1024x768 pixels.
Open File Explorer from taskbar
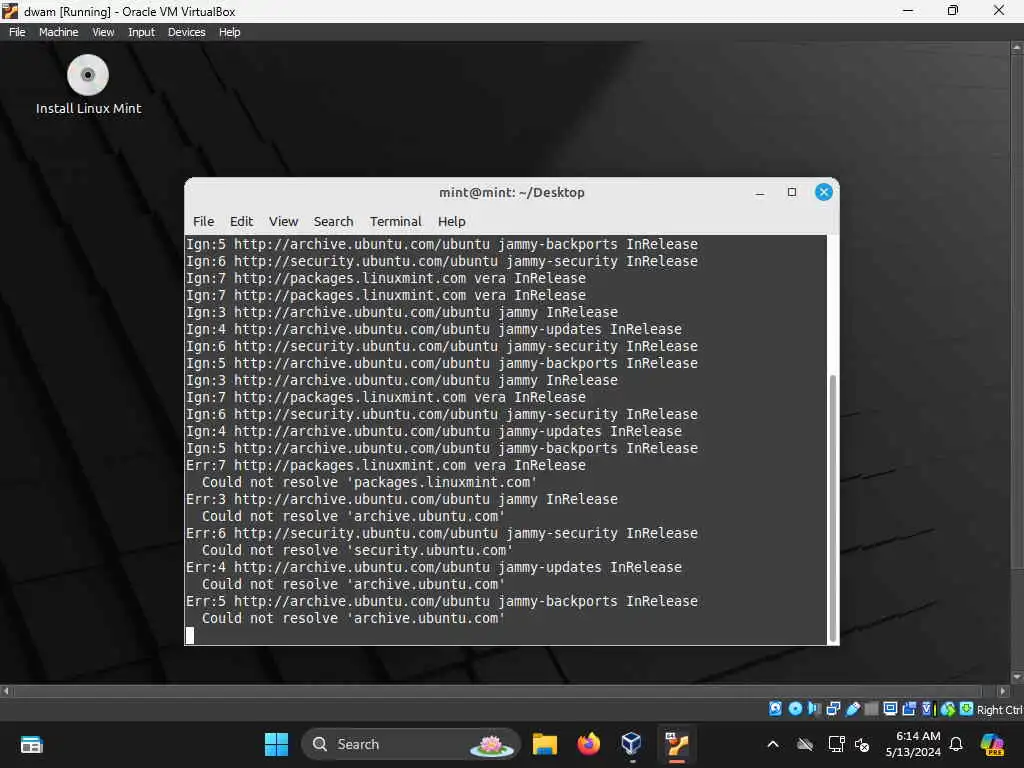coord(545,744)
